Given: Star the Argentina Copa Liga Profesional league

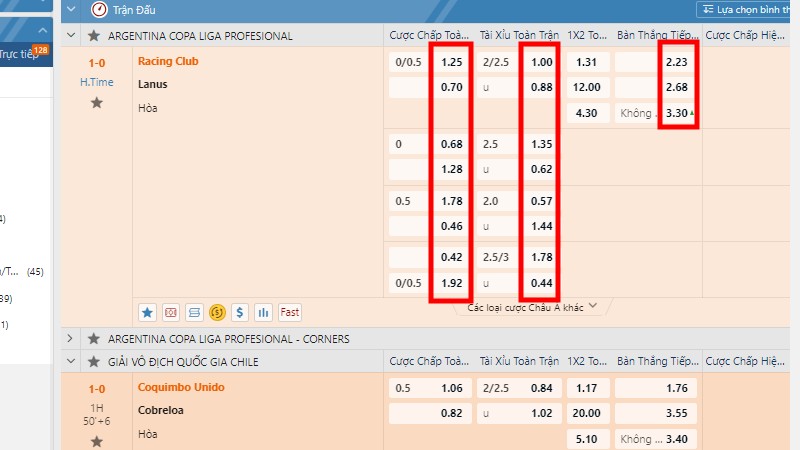Looking at the screenshot, I should [94, 36].
